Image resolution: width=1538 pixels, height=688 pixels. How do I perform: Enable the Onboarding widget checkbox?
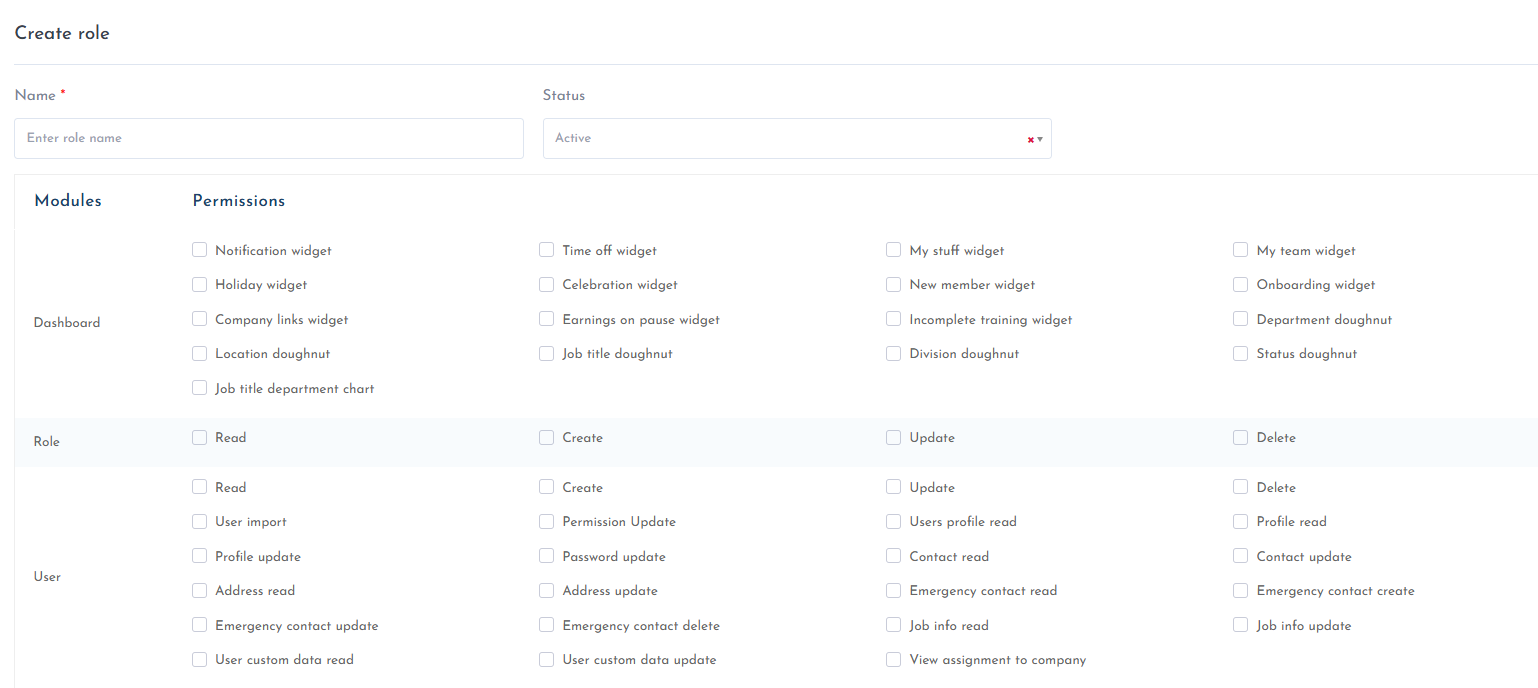point(1240,284)
